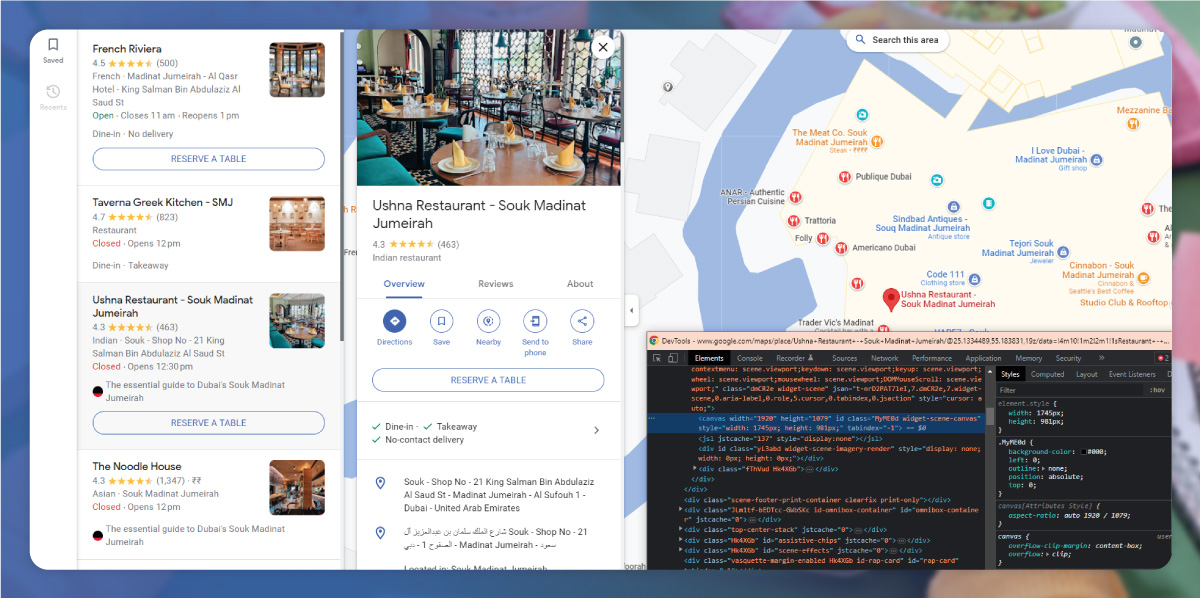The height and width of the screenshot is (598, 1200).
Task: Open the Saved bookmark icon in sidebar
Action: (x=53, y=44)
